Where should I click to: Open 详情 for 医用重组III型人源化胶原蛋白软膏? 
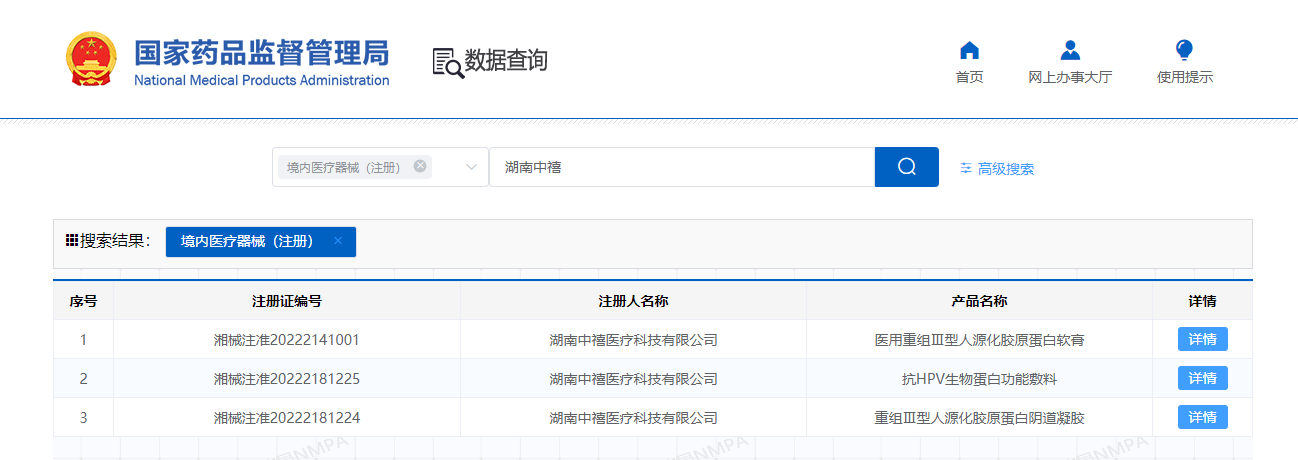pyautogui.click(x=1202, y=340)
